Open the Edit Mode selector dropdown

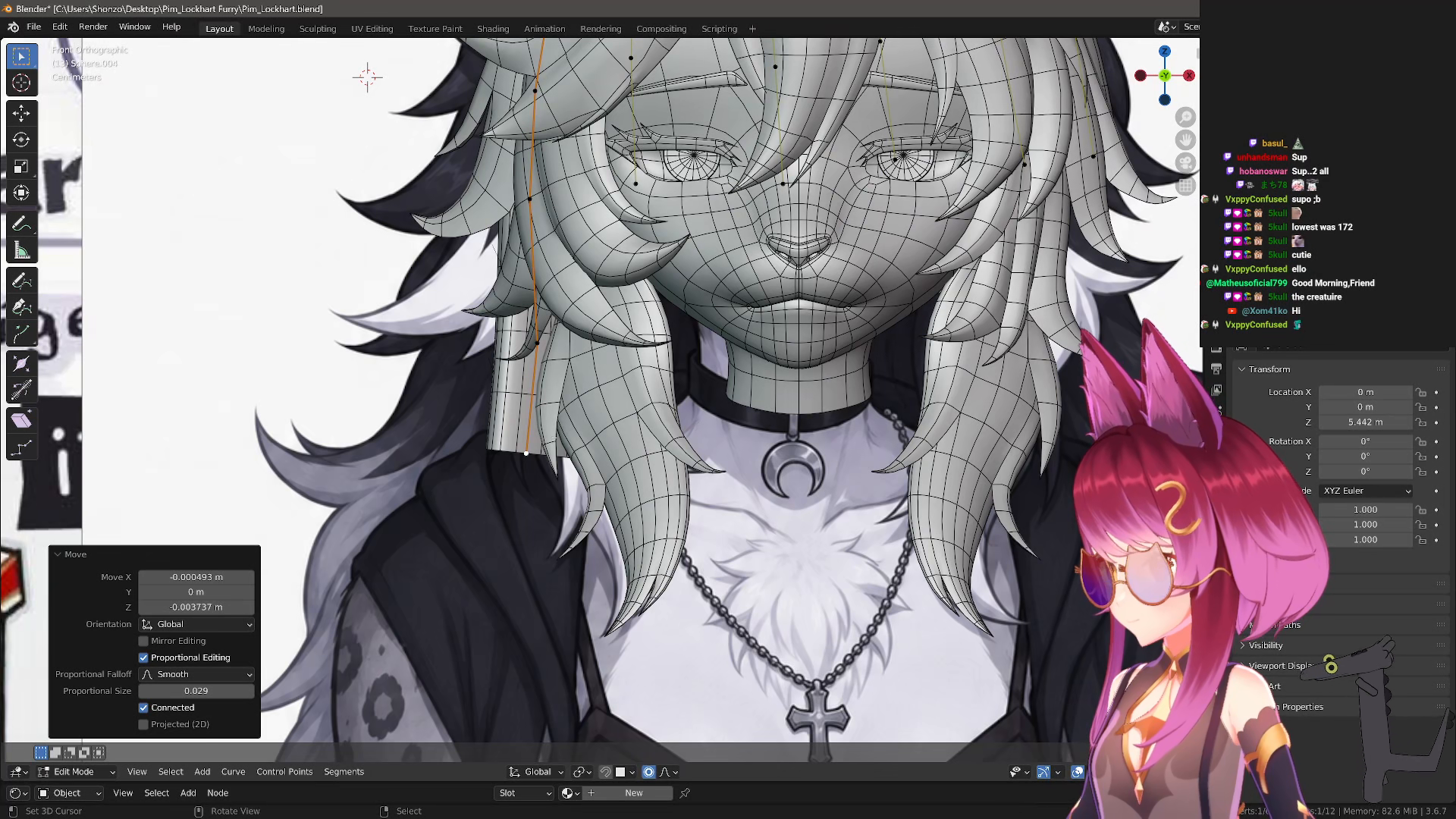pyautogui.click(x=76, y=772)
